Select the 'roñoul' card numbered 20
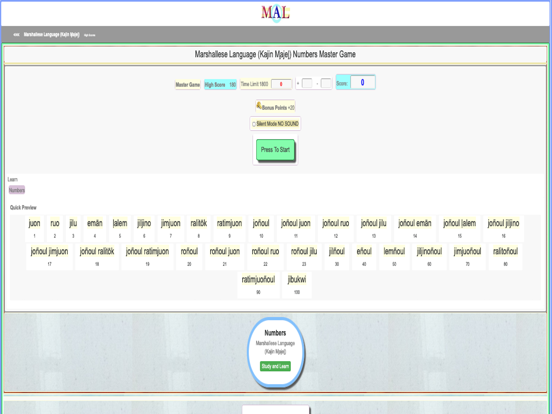Viewport: 552px width, 414px height. (189, 257)
